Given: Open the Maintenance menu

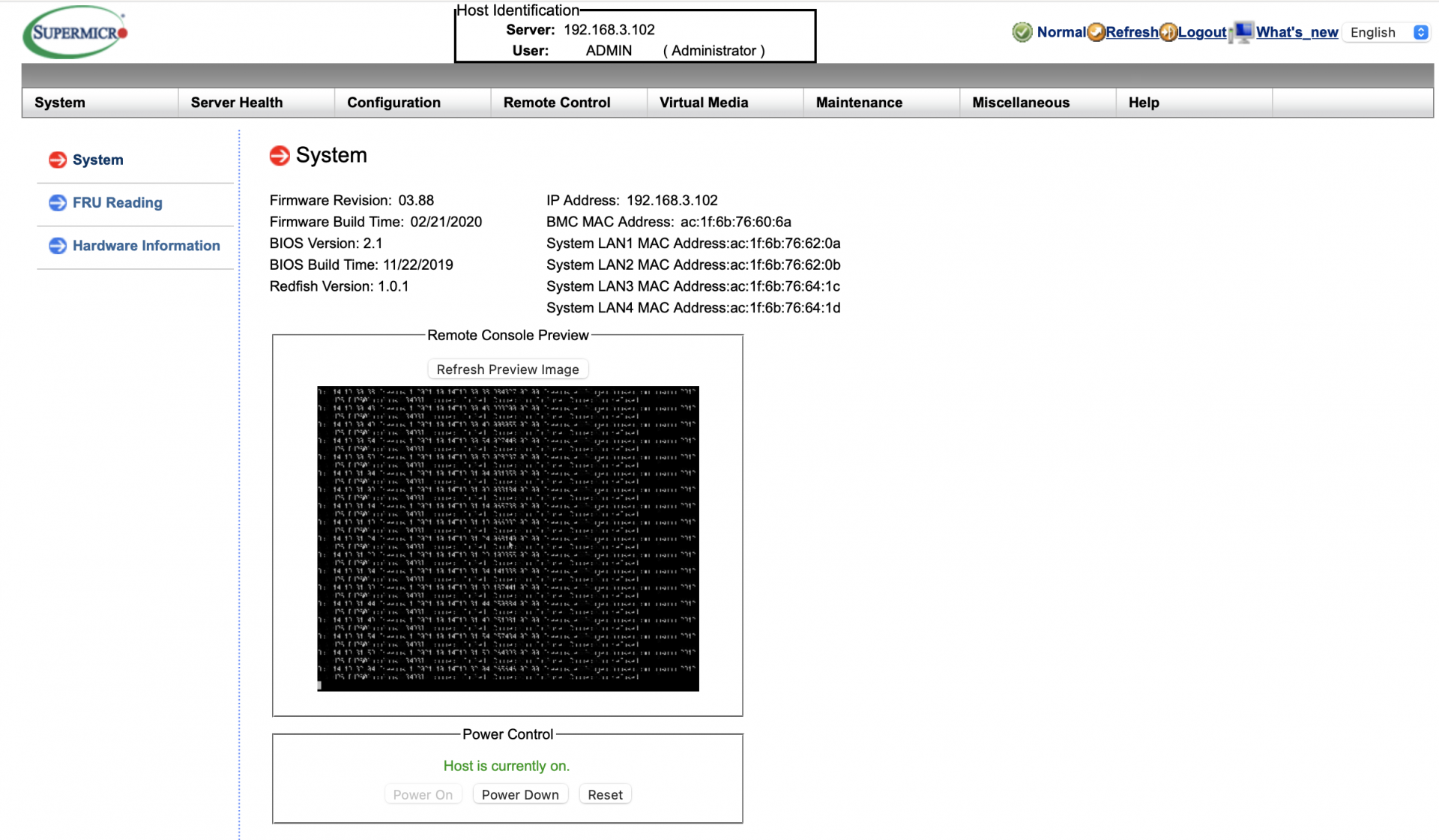Looking at the screenshot, I should pos(859,103).
